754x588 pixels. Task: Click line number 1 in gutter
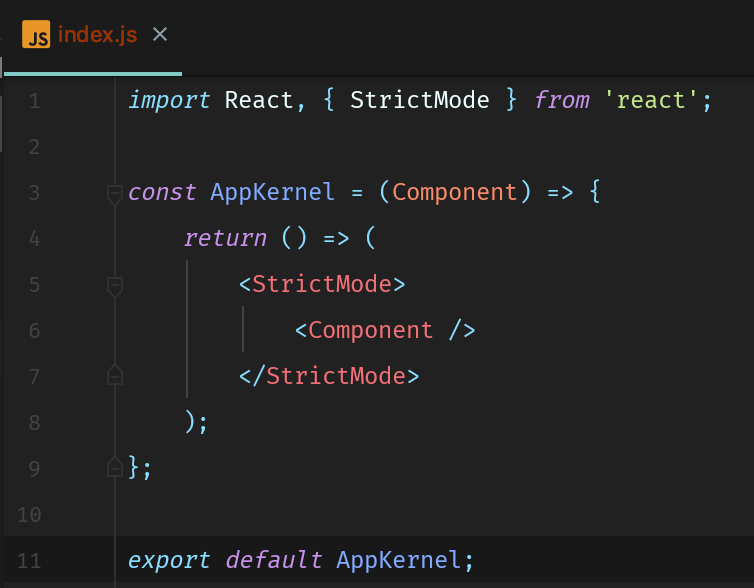click(35, 101)
